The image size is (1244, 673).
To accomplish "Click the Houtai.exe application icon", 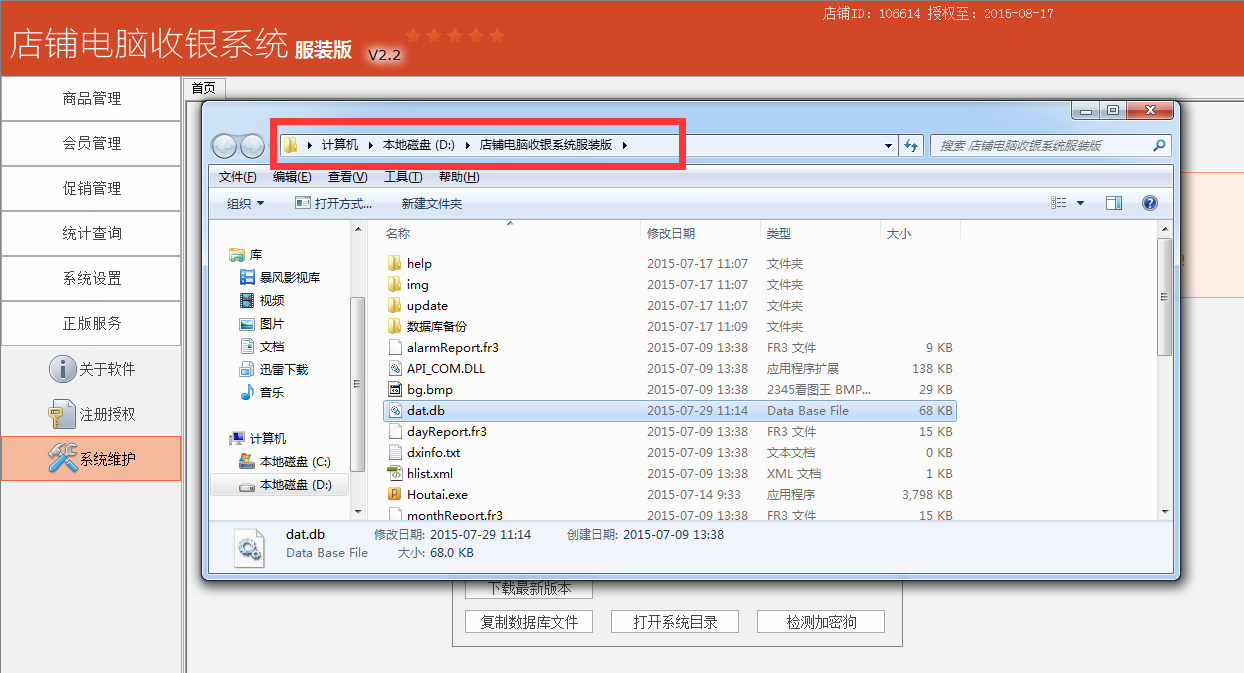I will click(395, 494).
